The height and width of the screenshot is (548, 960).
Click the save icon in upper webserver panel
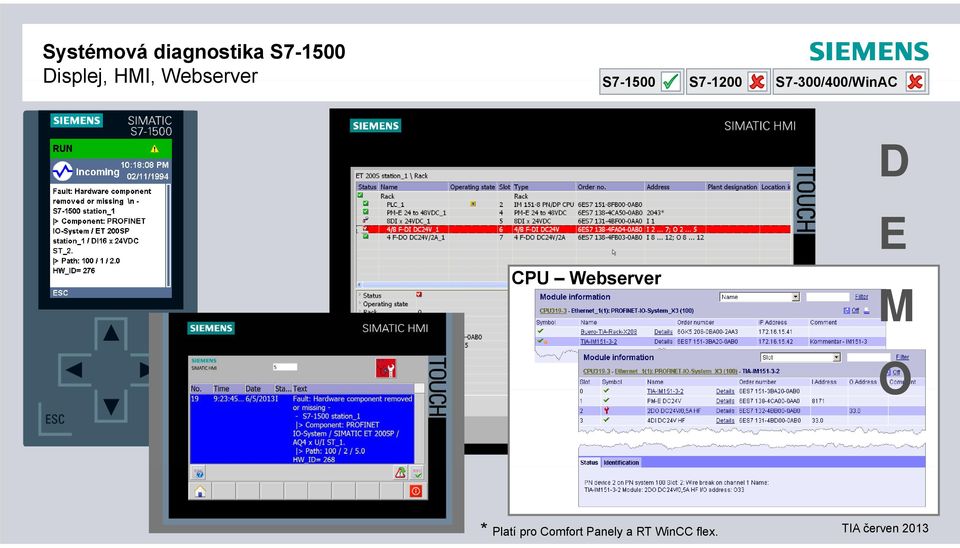(x=846, y=311)
